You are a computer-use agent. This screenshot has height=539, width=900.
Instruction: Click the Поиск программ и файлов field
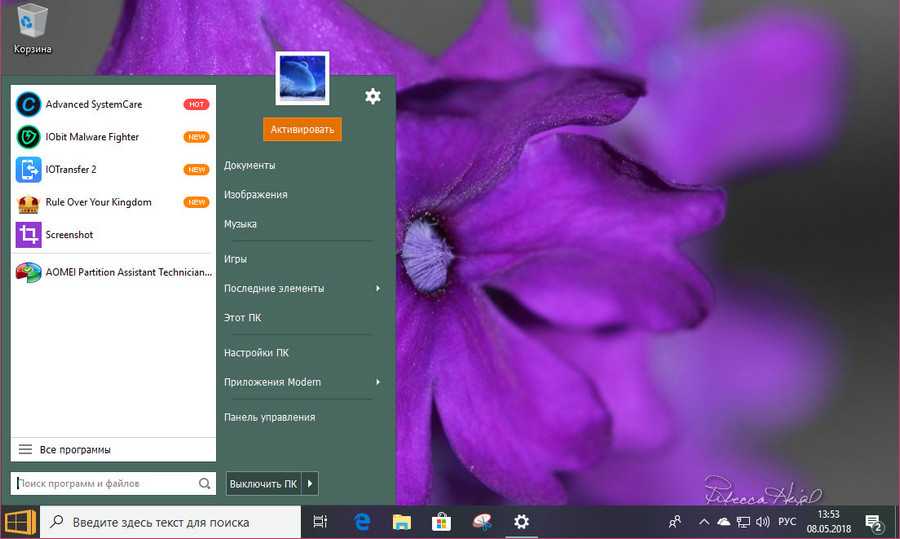pyautogui.click(x=105, y=484)
